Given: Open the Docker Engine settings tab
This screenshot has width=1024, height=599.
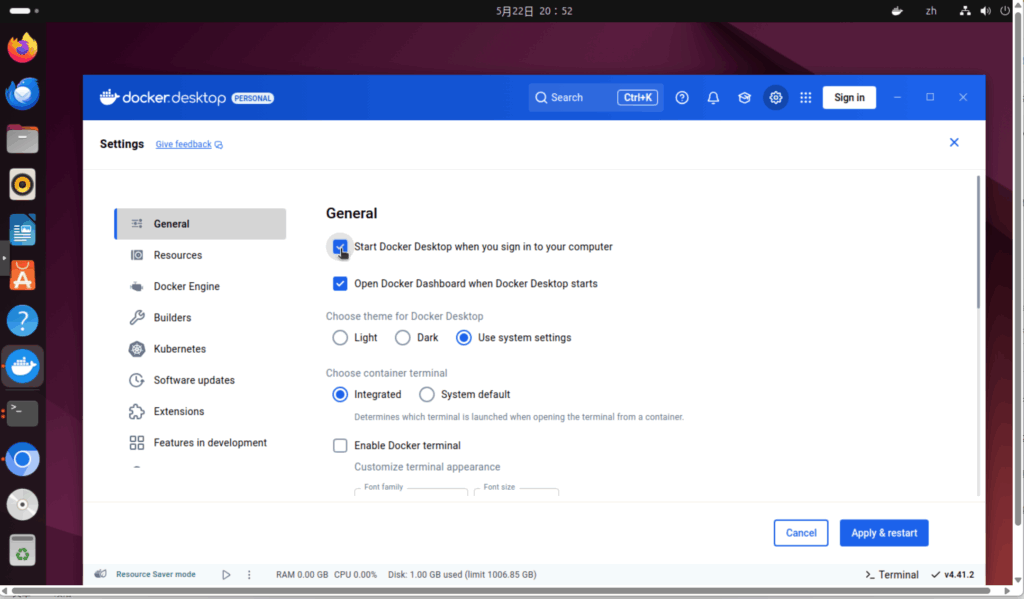Looking at the screenshot, I should (200, 286).
